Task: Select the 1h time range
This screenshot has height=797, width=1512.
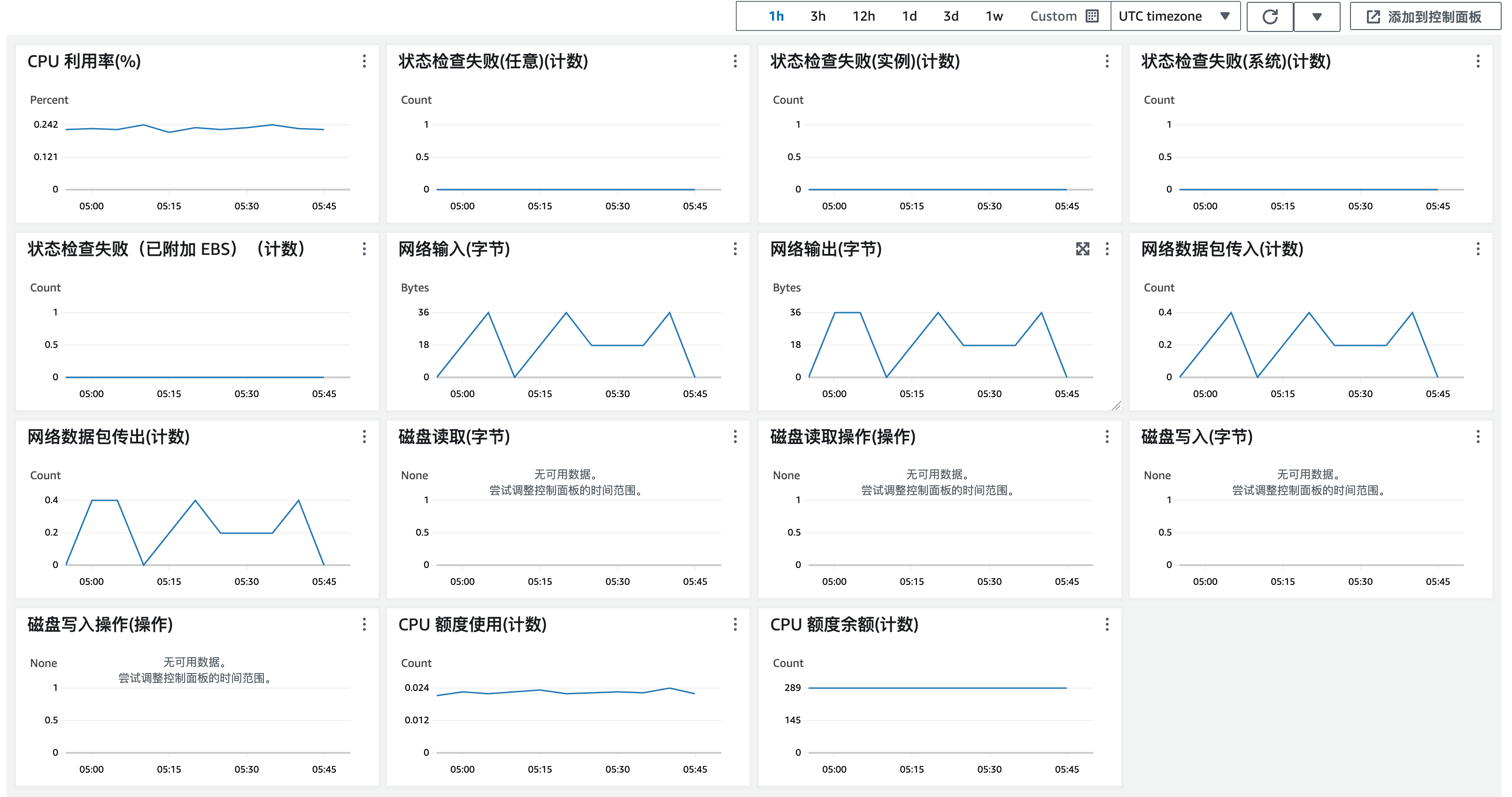Action: (x=776, y=16)
